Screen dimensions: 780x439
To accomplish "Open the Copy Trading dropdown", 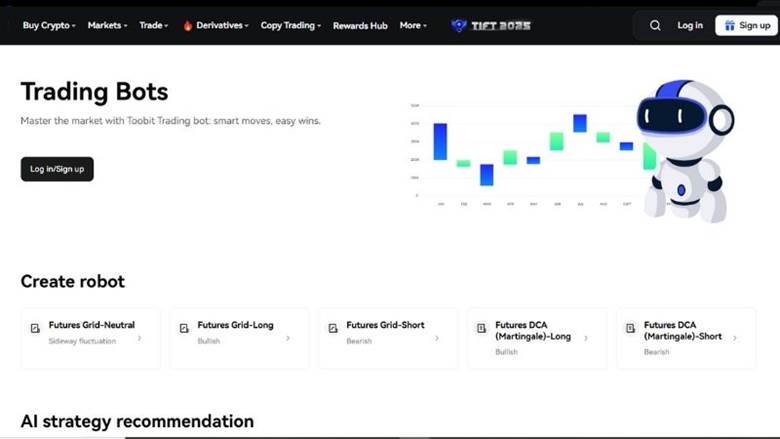I will tap(291, 25).
